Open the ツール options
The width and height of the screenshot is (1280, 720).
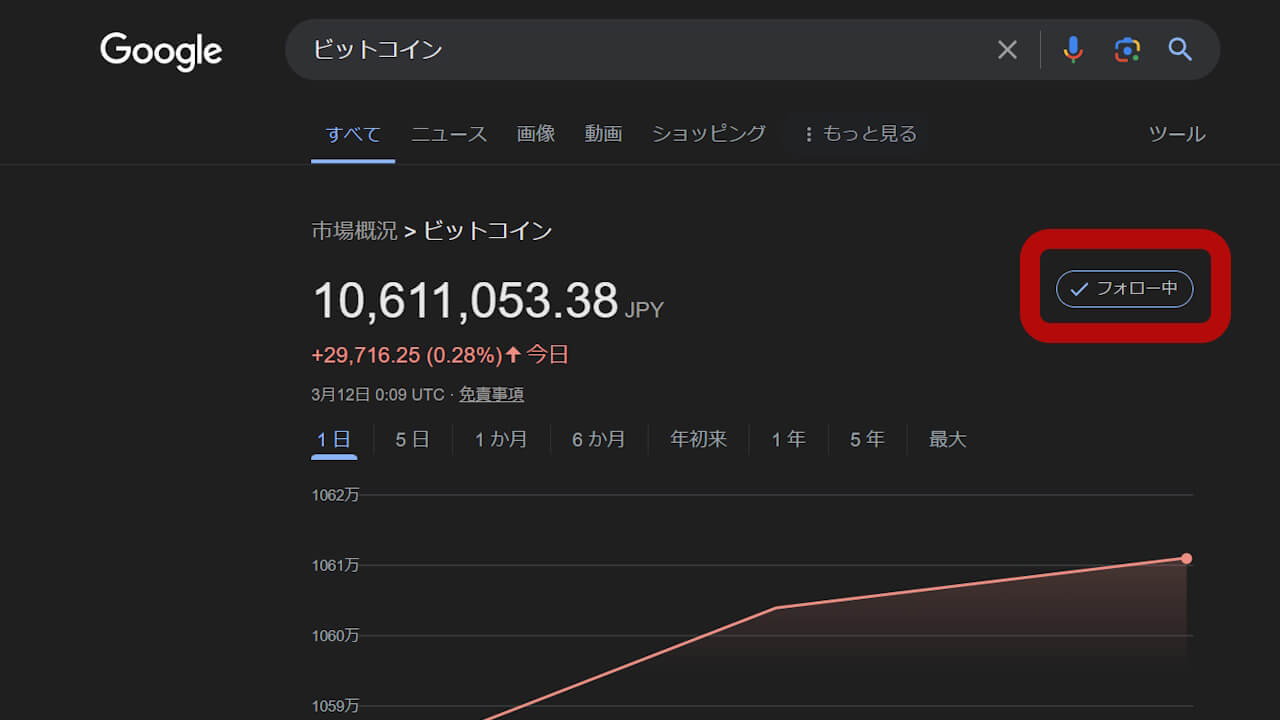pyautogui.click(x=1176, y=134)
